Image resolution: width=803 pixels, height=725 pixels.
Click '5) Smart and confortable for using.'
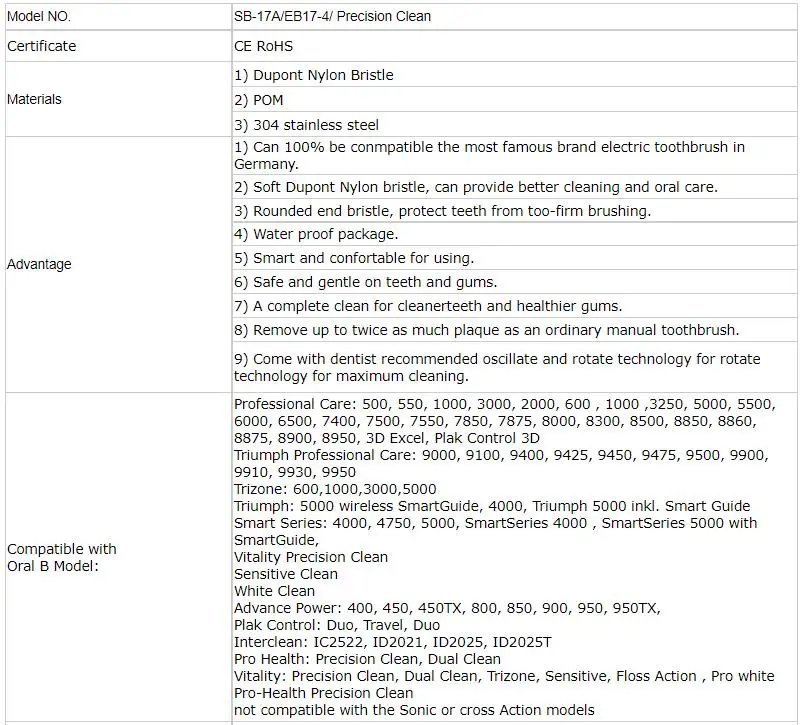354,258
